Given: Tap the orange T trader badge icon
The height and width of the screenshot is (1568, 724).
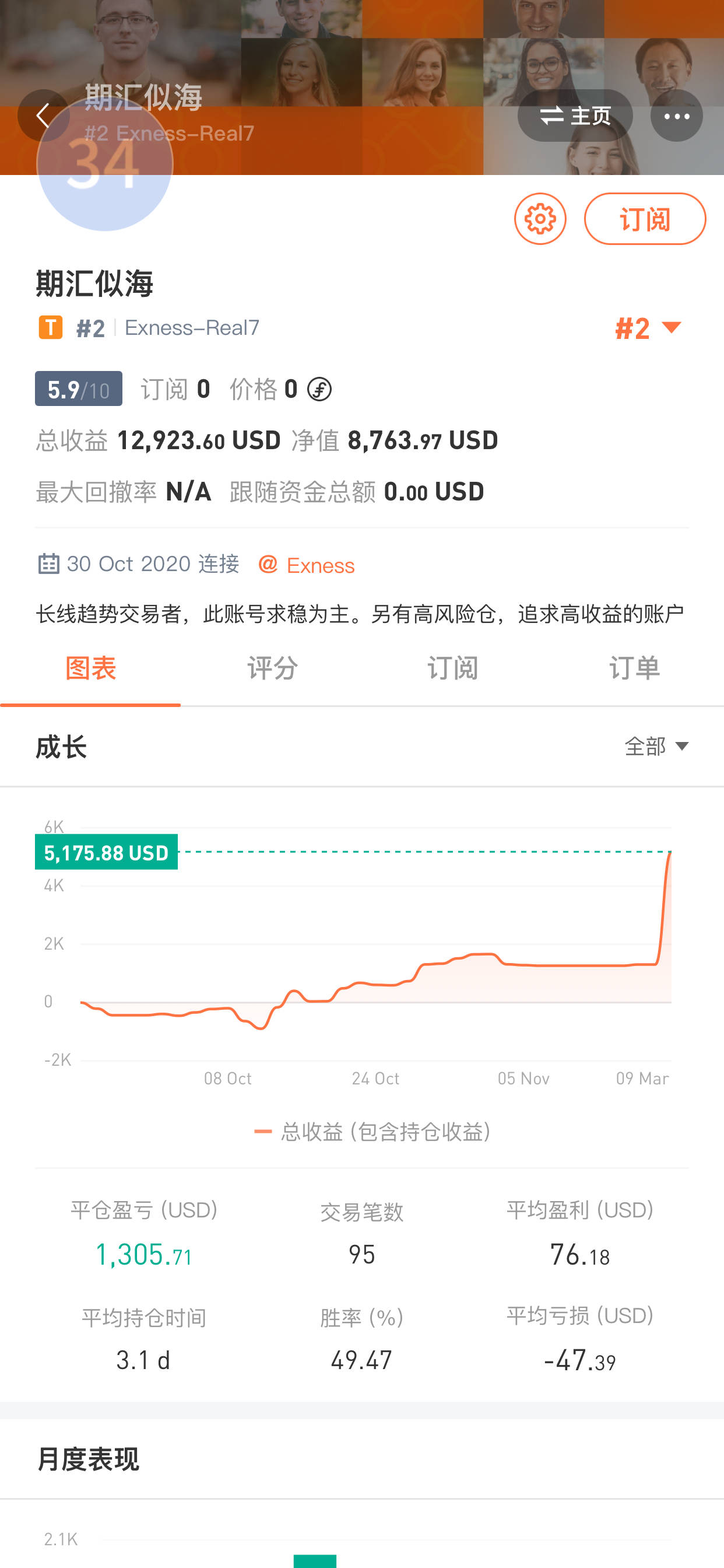Looking at the screenshot, I should point(51,327).
